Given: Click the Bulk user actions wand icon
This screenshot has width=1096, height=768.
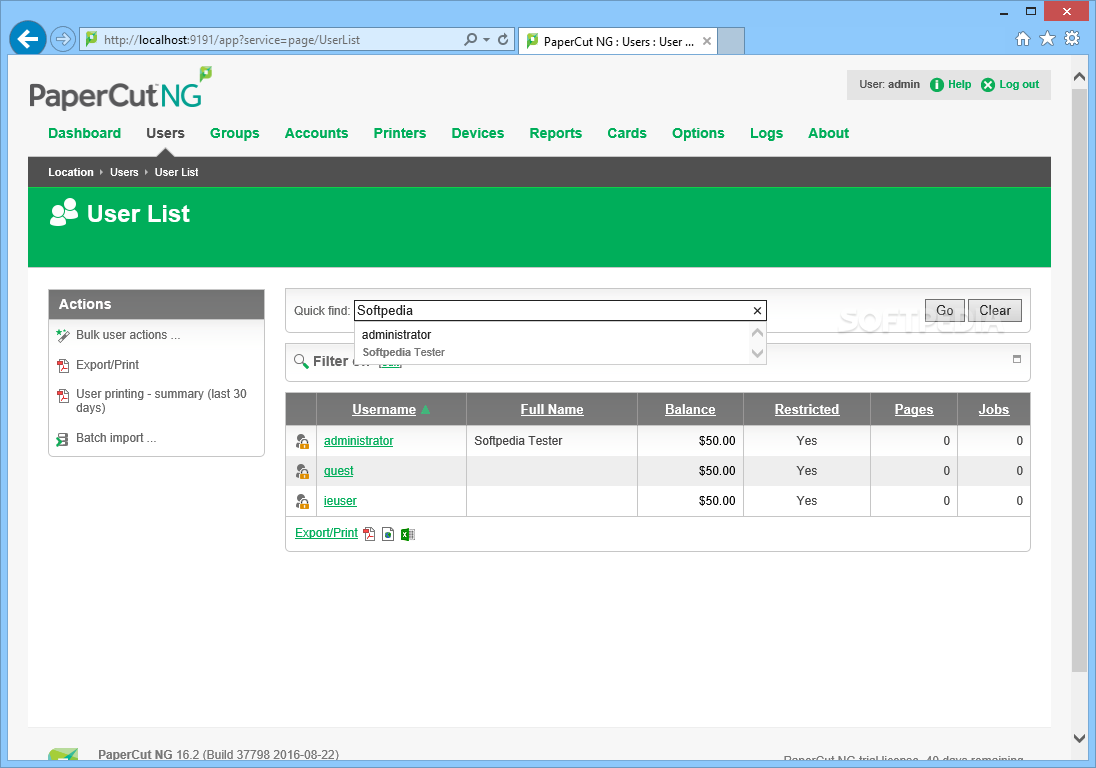Looking at the screenshot, I should [63, 335].
